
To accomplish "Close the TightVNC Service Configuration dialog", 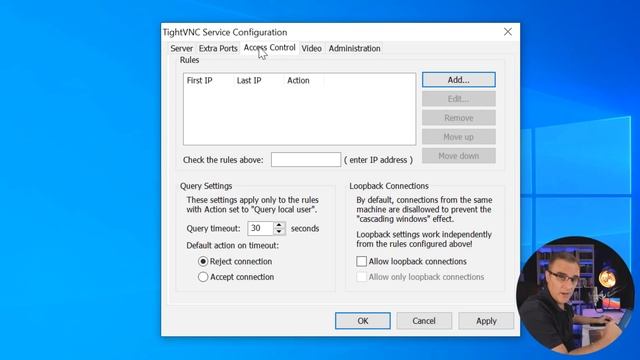I will coord(508,32).
